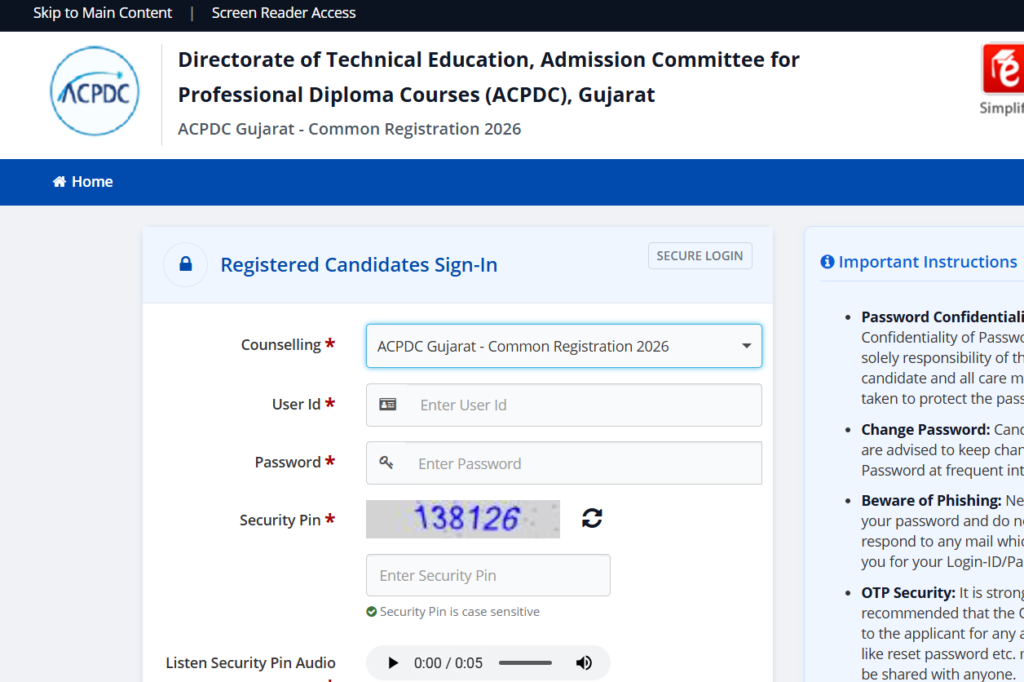This screenshot has height=682, width=1024.
Task: Click 'Security Pin is case sensitive' note
Action: click(460, 611)
